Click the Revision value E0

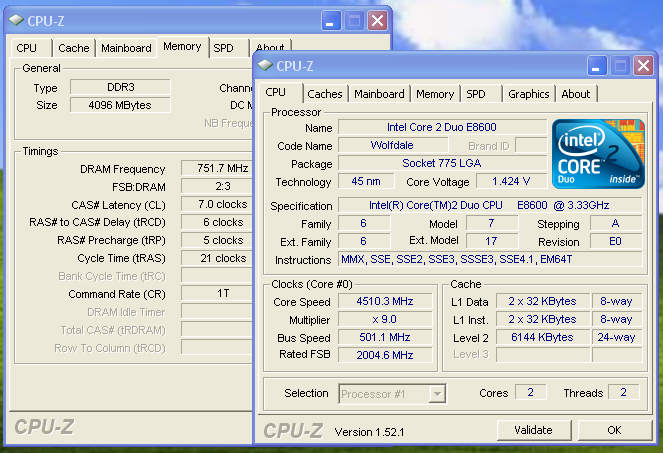point(616,242)
